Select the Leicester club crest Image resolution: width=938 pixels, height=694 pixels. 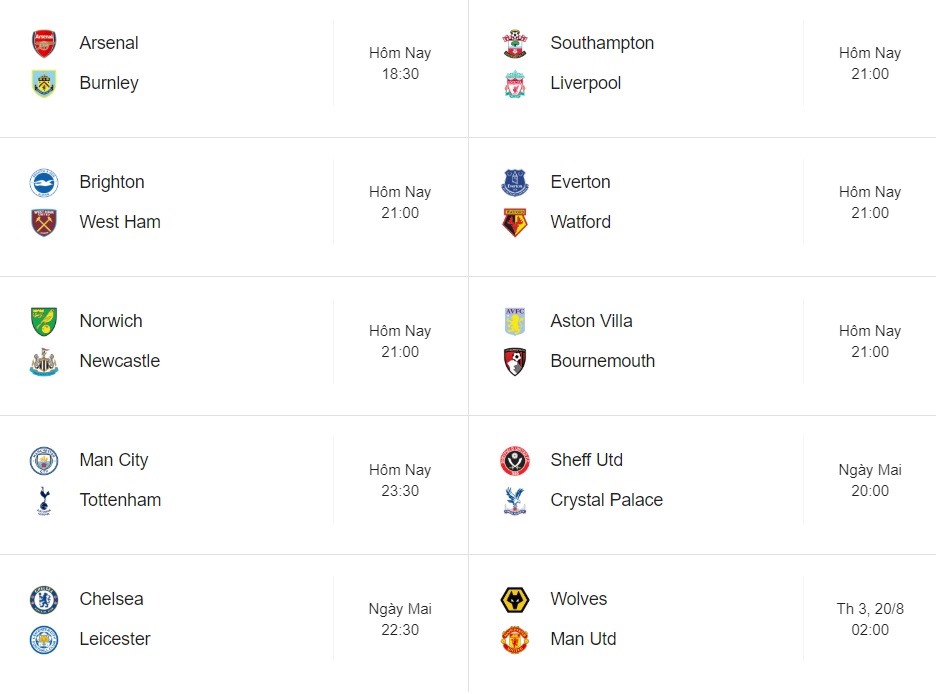pyautogui.click(x=44, y=640)
